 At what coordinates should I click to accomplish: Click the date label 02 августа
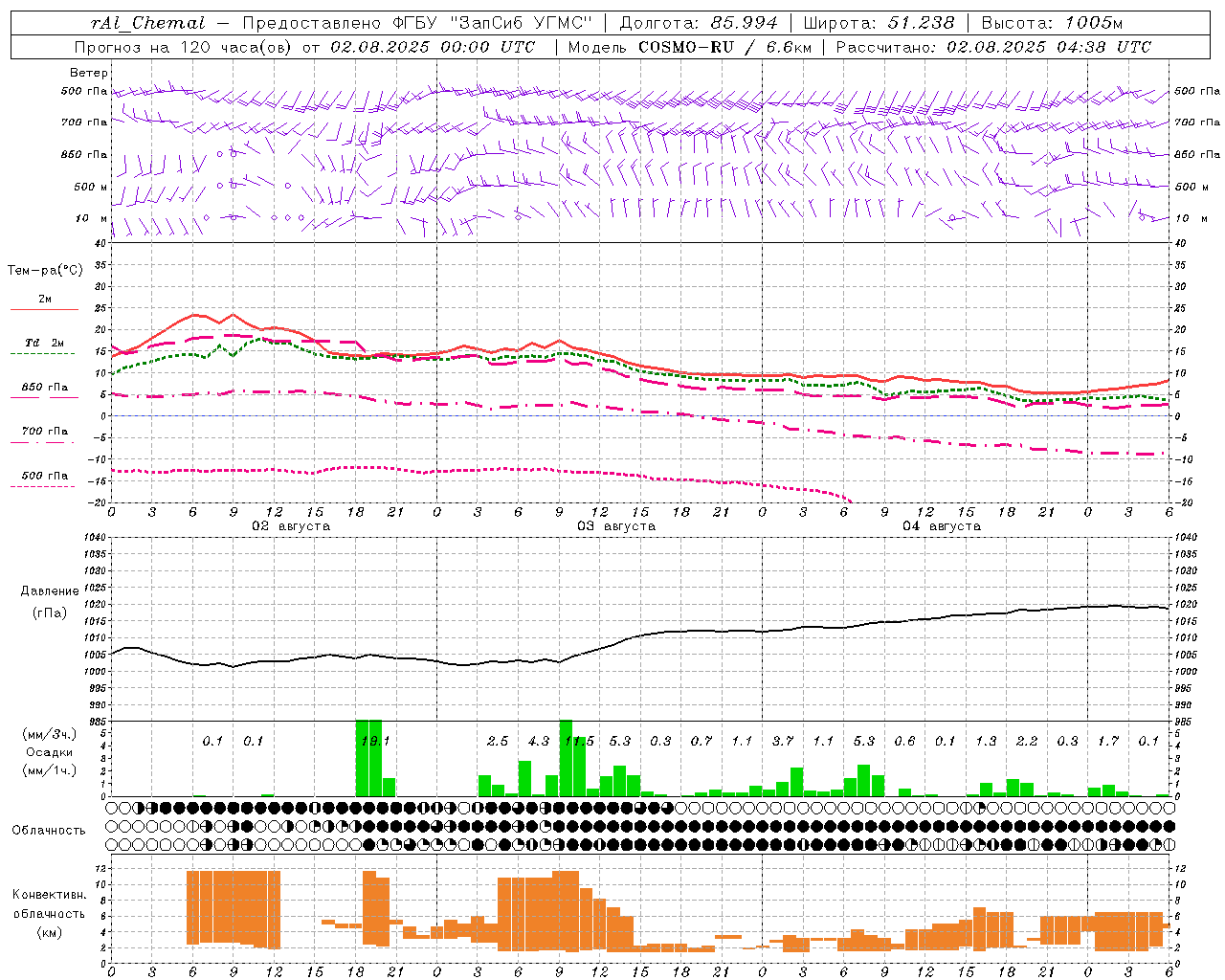[x=291, y=526]
